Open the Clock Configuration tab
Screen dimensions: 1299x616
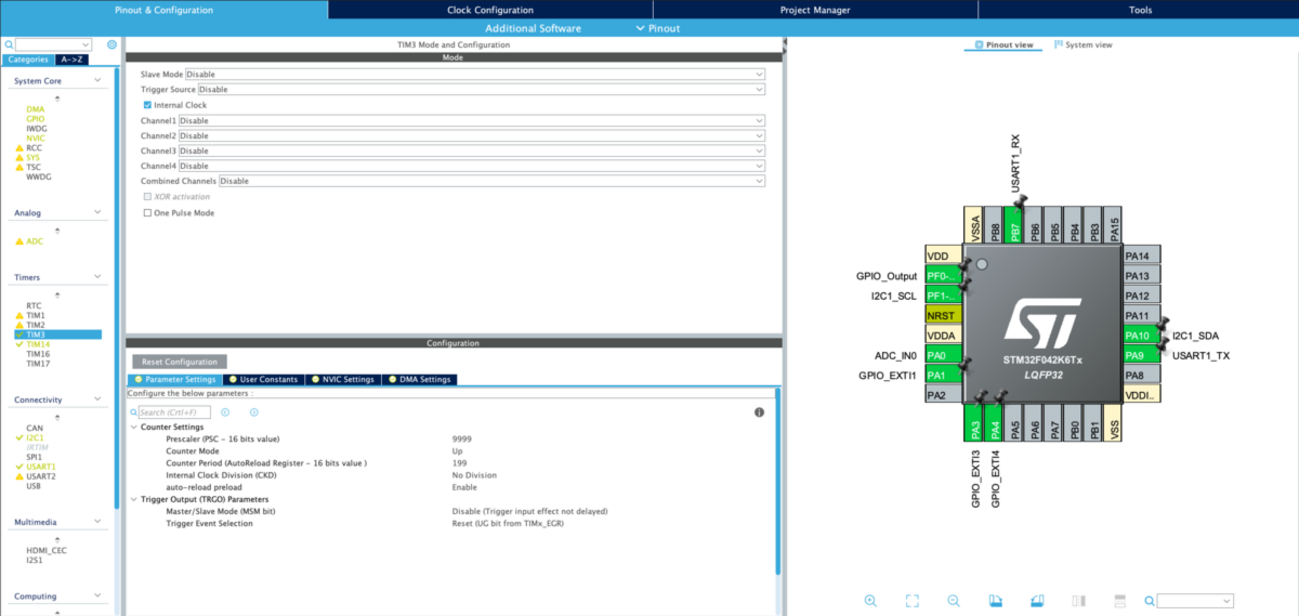click(x=490, y=10)
